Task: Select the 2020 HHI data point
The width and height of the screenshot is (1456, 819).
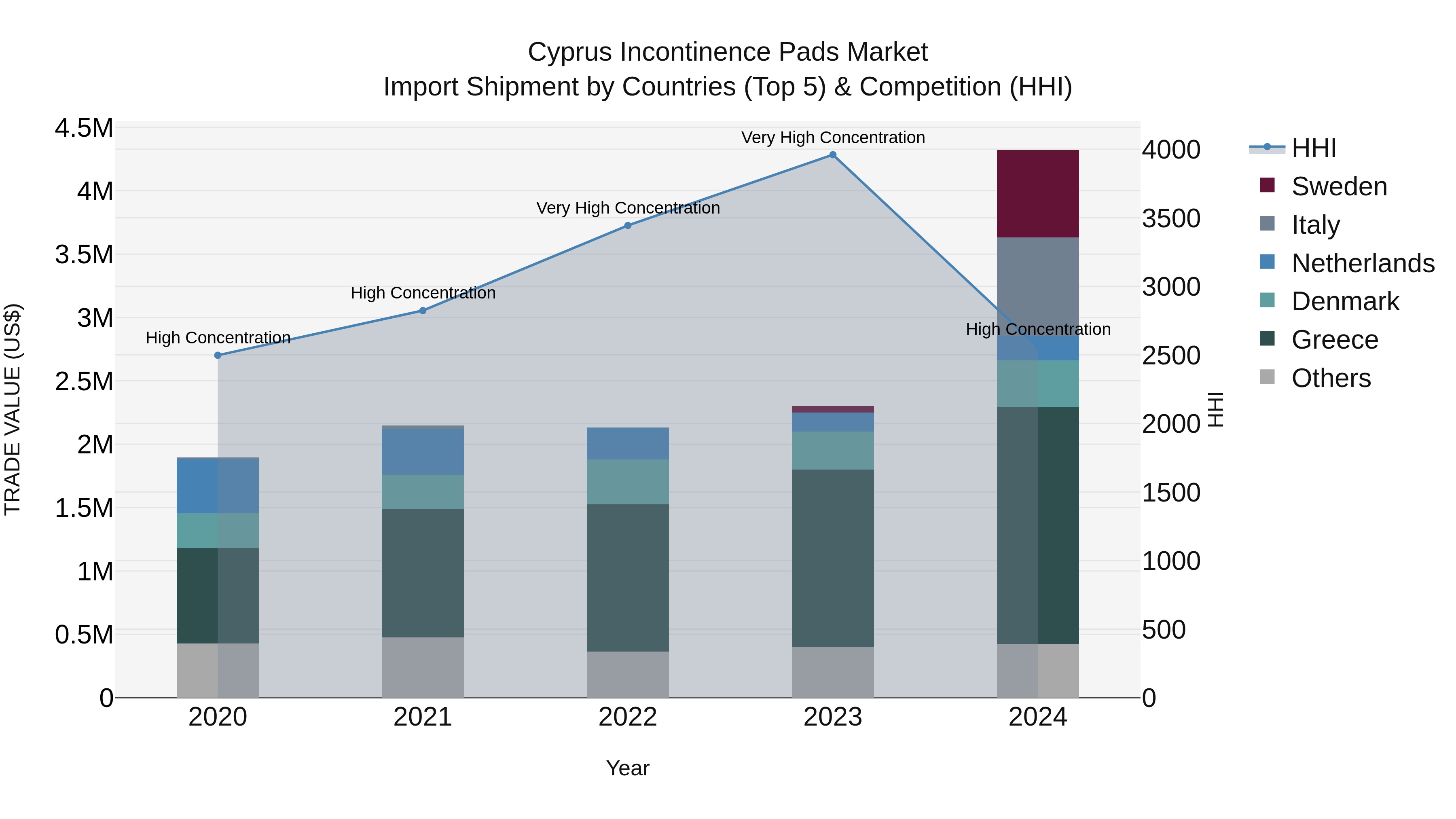Action: pos(218,356)
